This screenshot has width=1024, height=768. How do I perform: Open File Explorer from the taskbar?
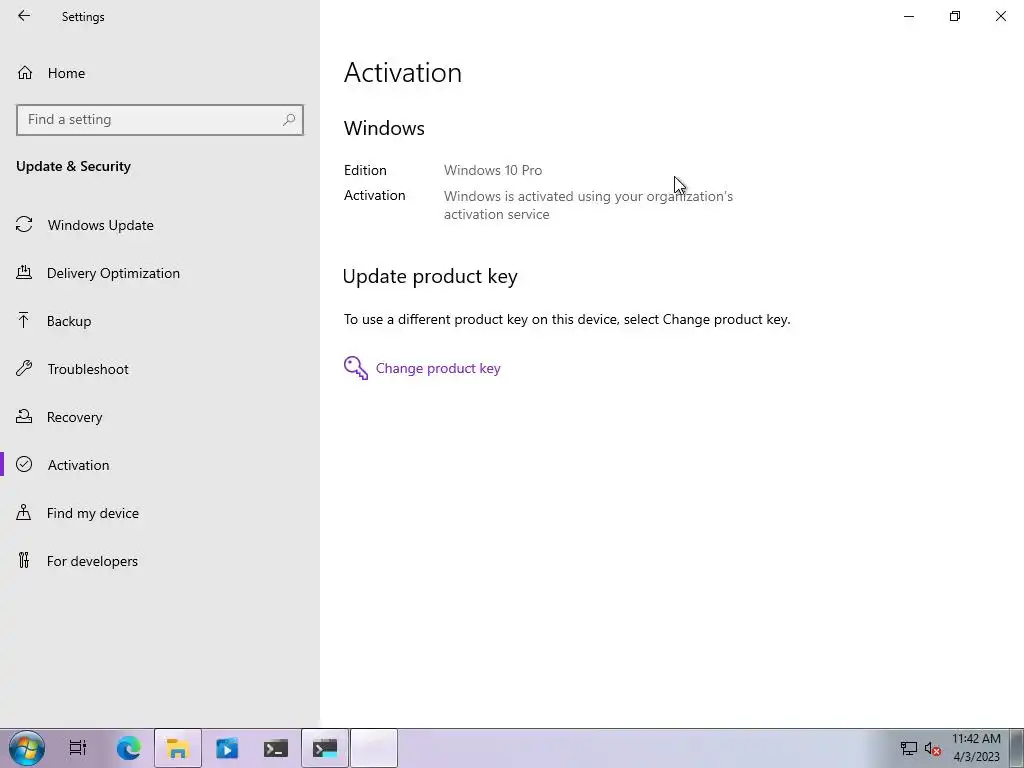point(178,748)
